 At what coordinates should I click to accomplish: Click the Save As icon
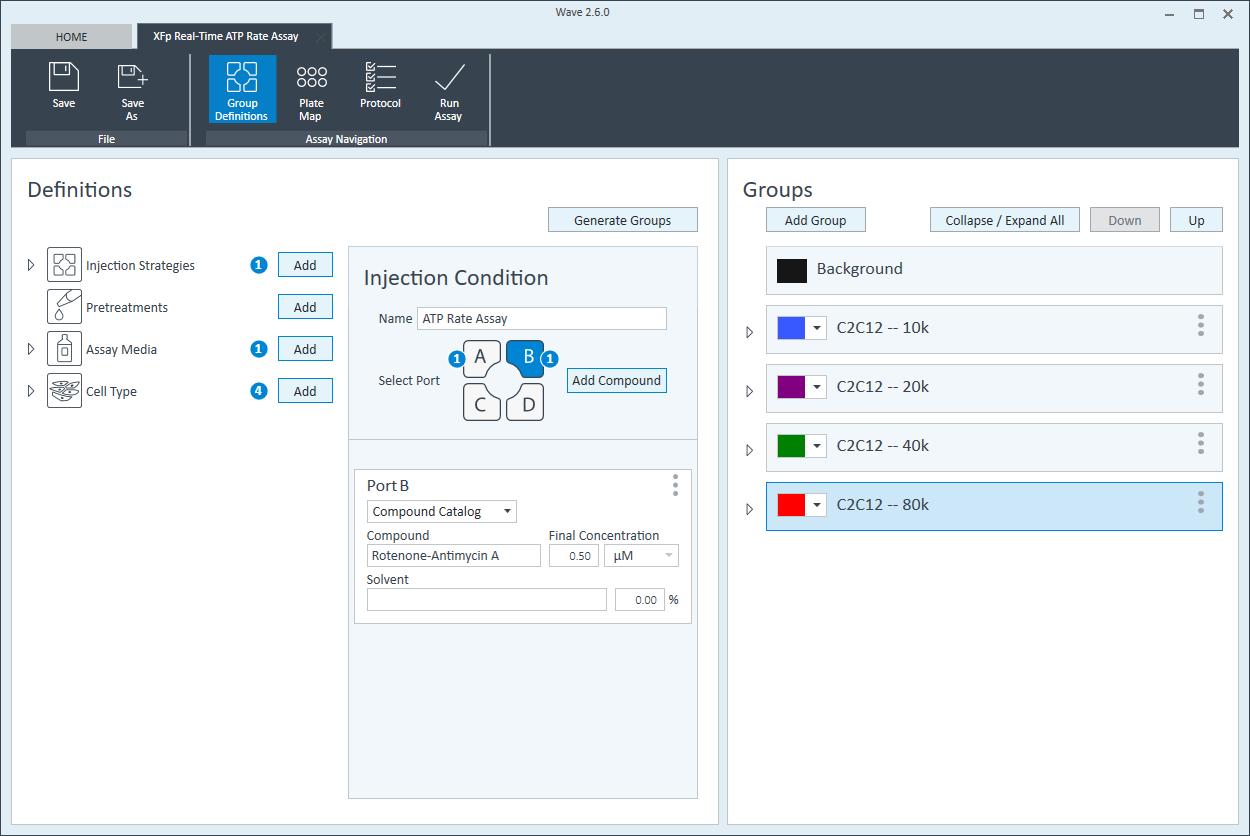132,78
